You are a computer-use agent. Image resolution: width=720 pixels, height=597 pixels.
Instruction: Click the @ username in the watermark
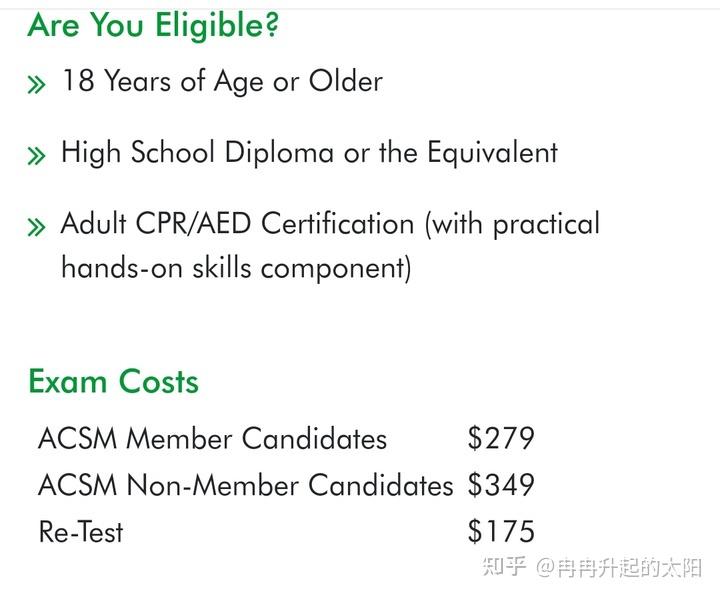(x=619, y=568)
